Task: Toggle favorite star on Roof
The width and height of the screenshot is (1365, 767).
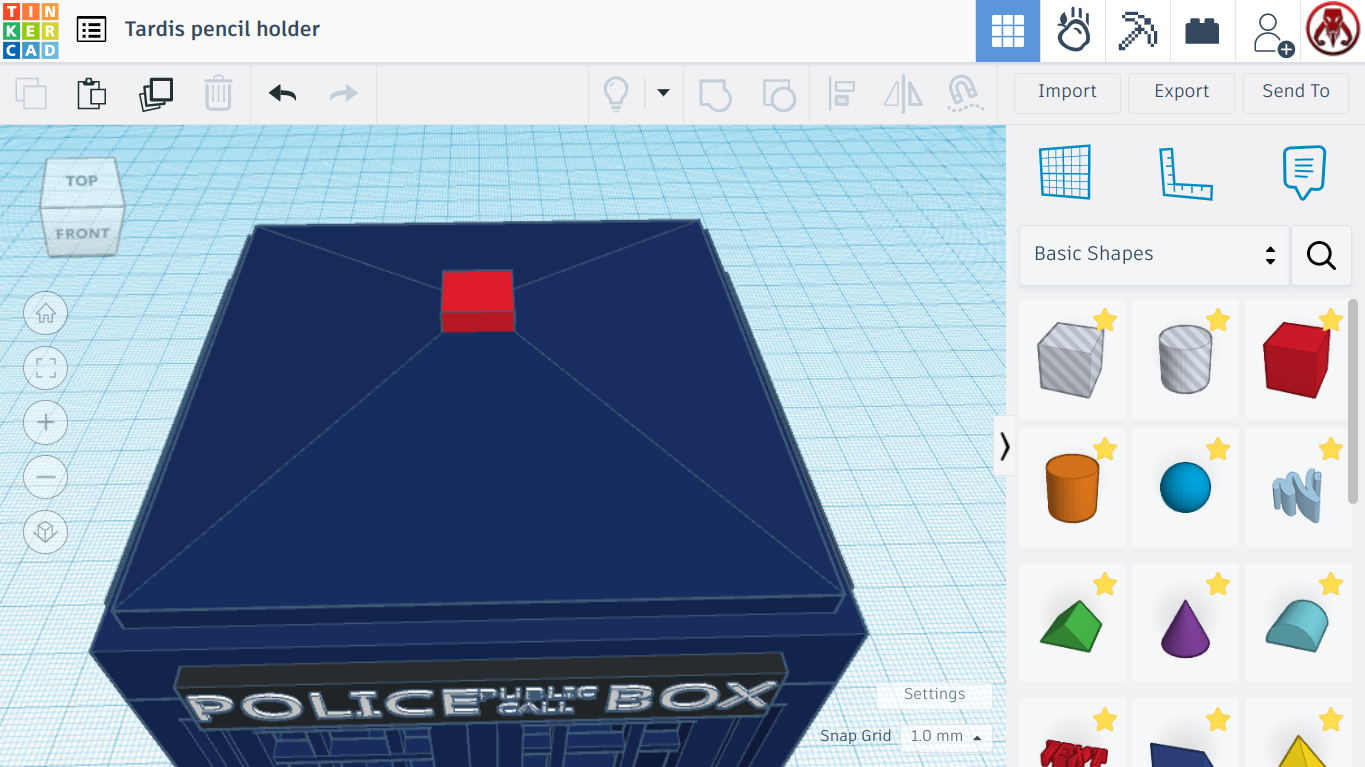Action: point(1105,584)
